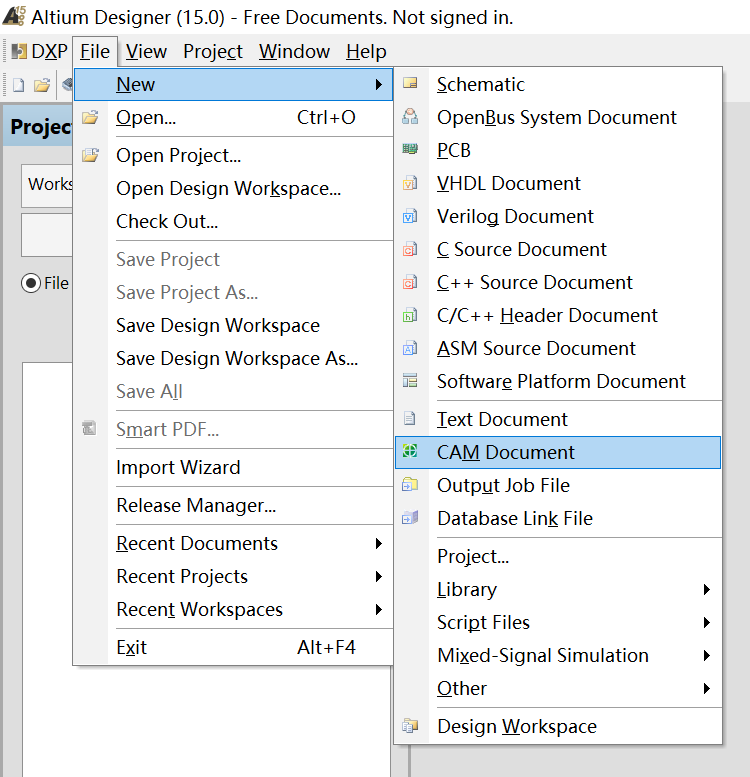Choose Exit from File menu

[x=233, y=647]
